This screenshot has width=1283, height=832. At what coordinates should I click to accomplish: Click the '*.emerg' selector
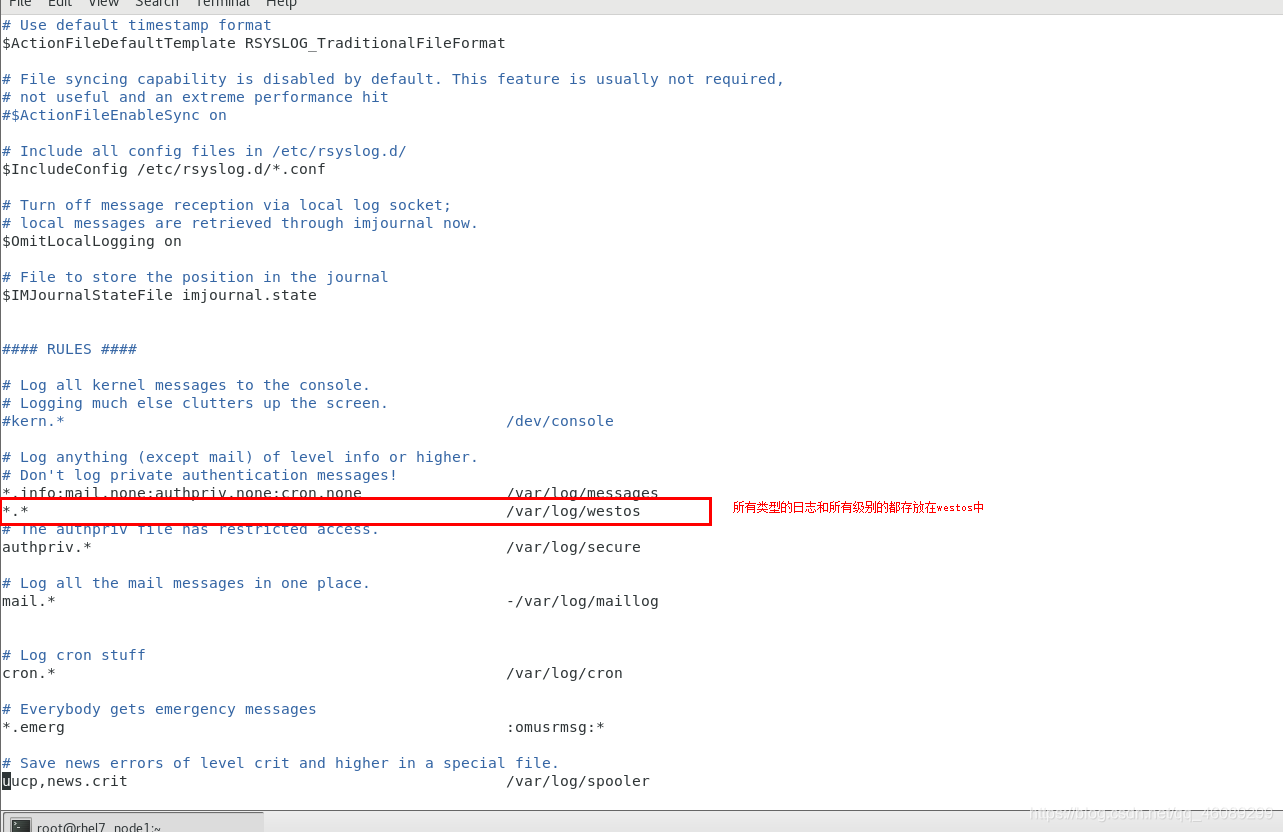point(33,727)
